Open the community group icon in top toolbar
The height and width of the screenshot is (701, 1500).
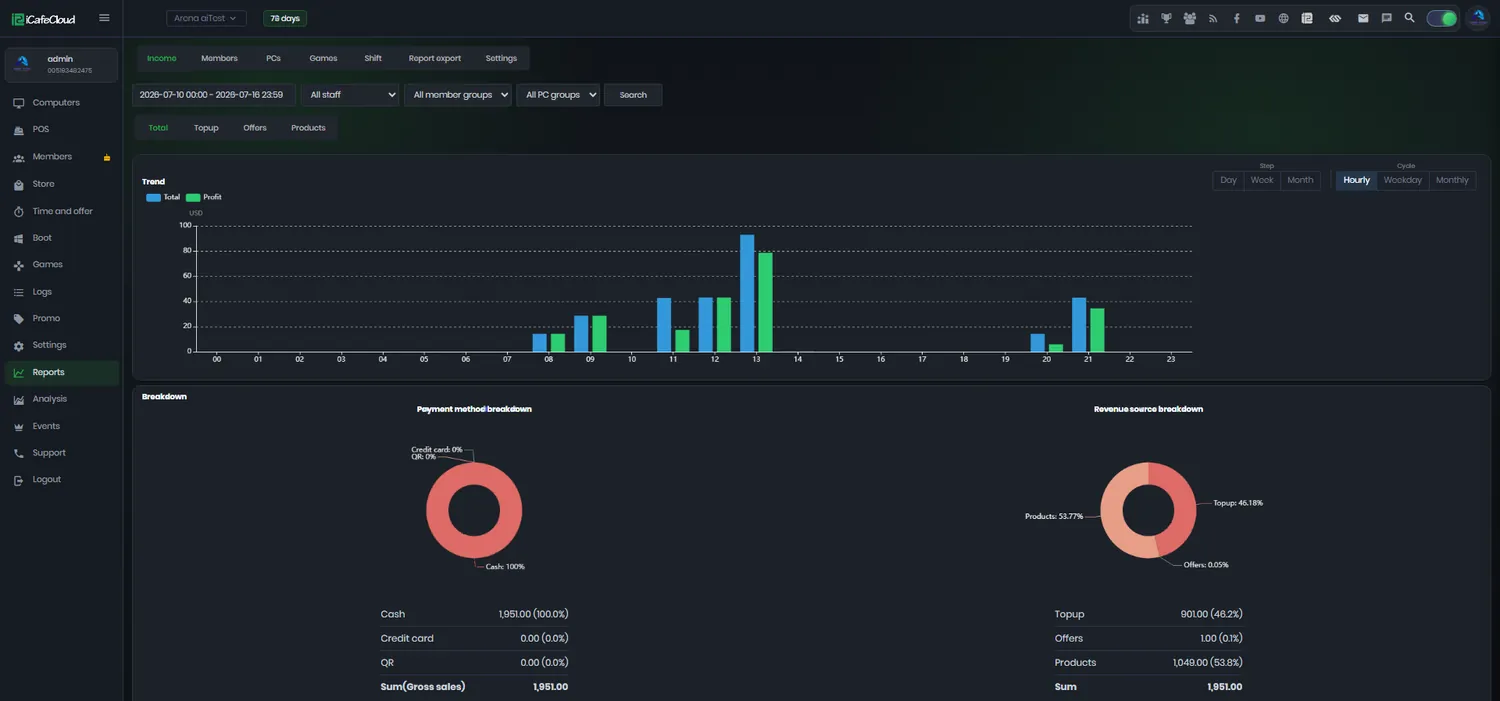click(1190, 18)
